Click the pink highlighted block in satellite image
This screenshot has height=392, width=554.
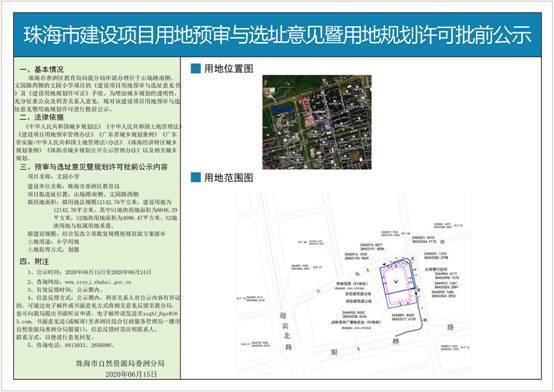click(308, 112)
